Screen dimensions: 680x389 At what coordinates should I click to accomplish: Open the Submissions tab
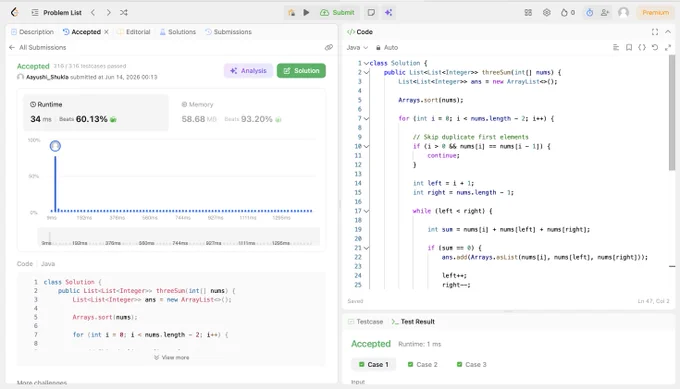point(229,32)
